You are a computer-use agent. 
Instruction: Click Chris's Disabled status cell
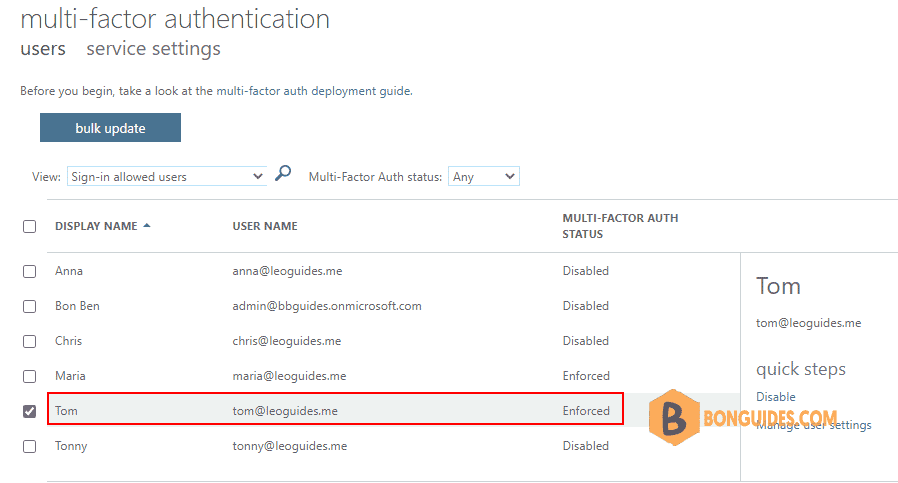point(585,340)
